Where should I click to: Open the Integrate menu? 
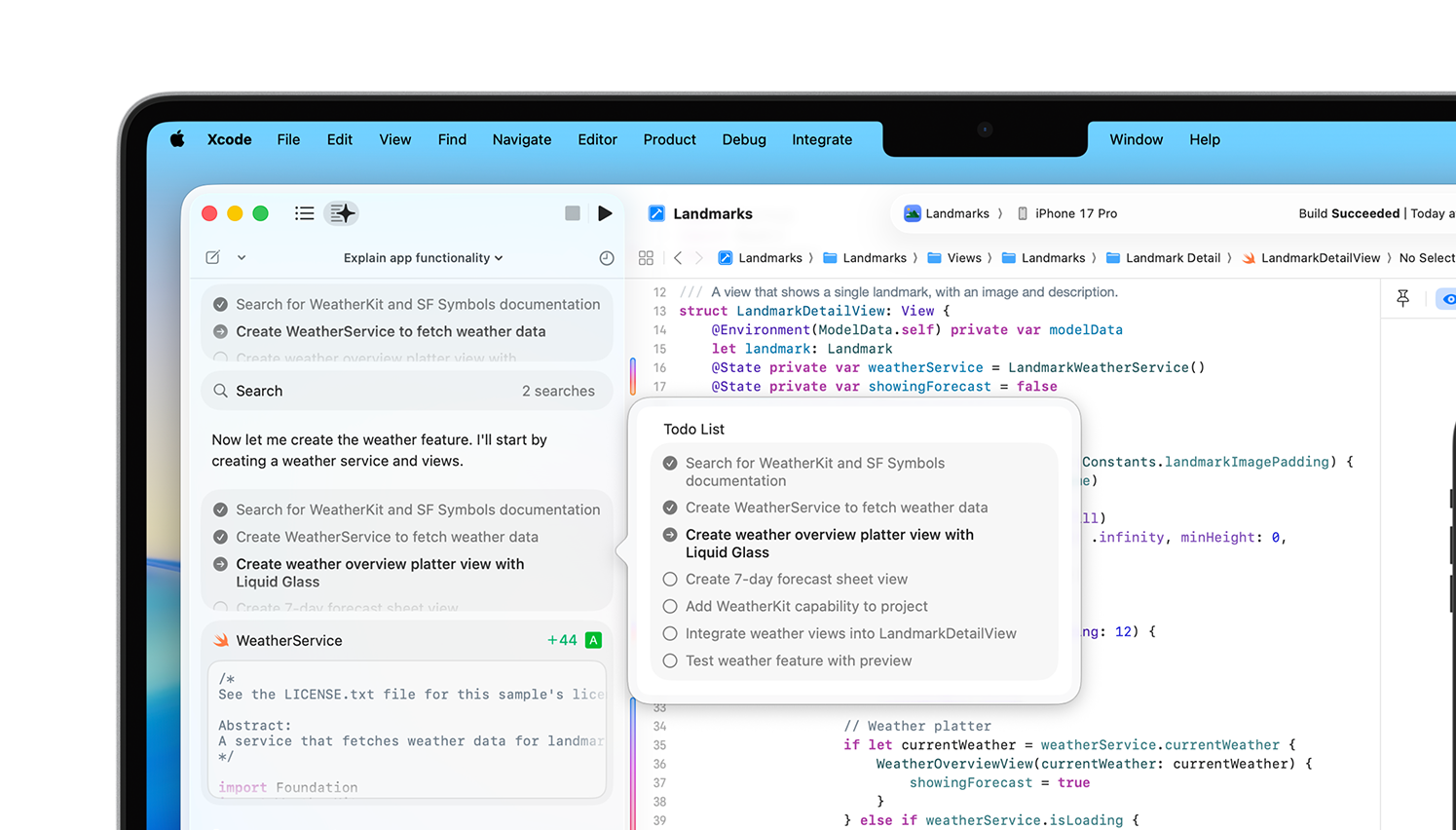[821, 139]
